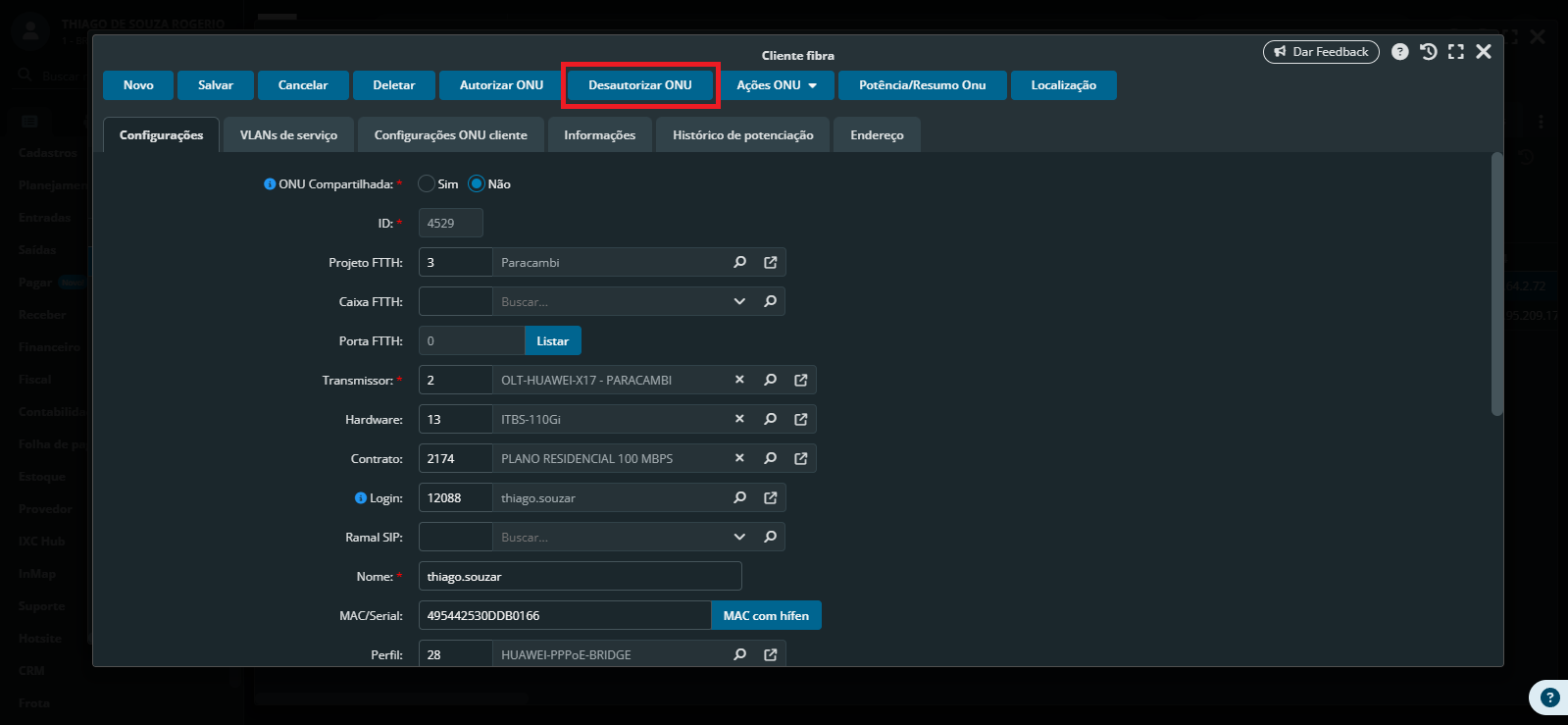
Task: Open Transmissor record in external link icon
Action: (800, 380)
